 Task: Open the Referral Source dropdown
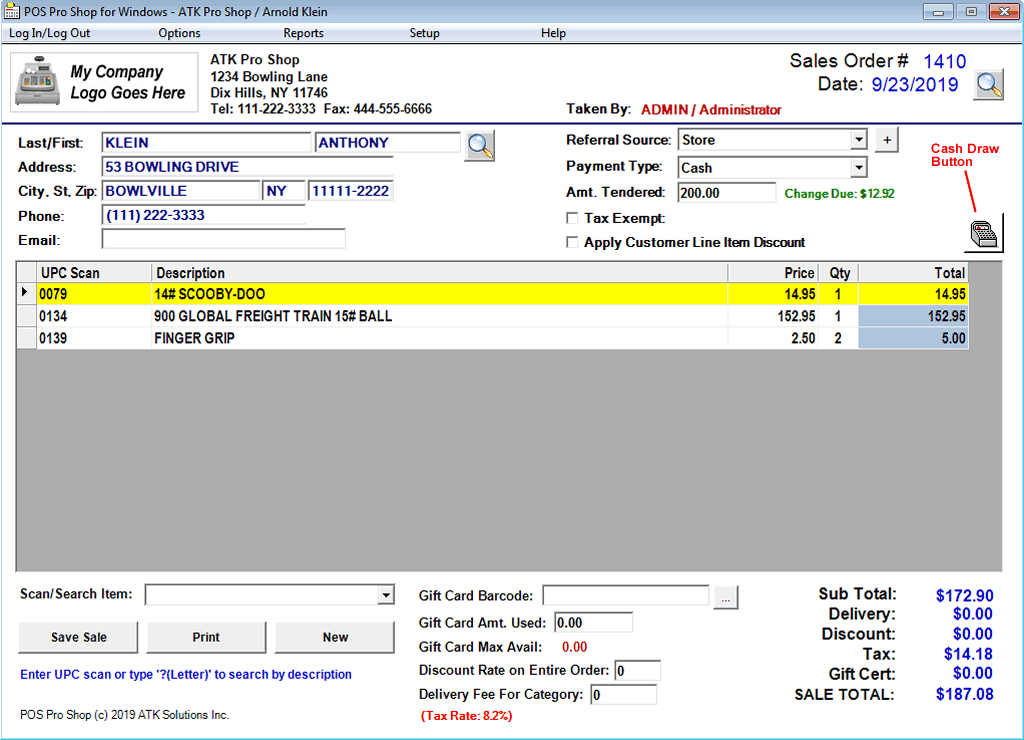(858, 140)
